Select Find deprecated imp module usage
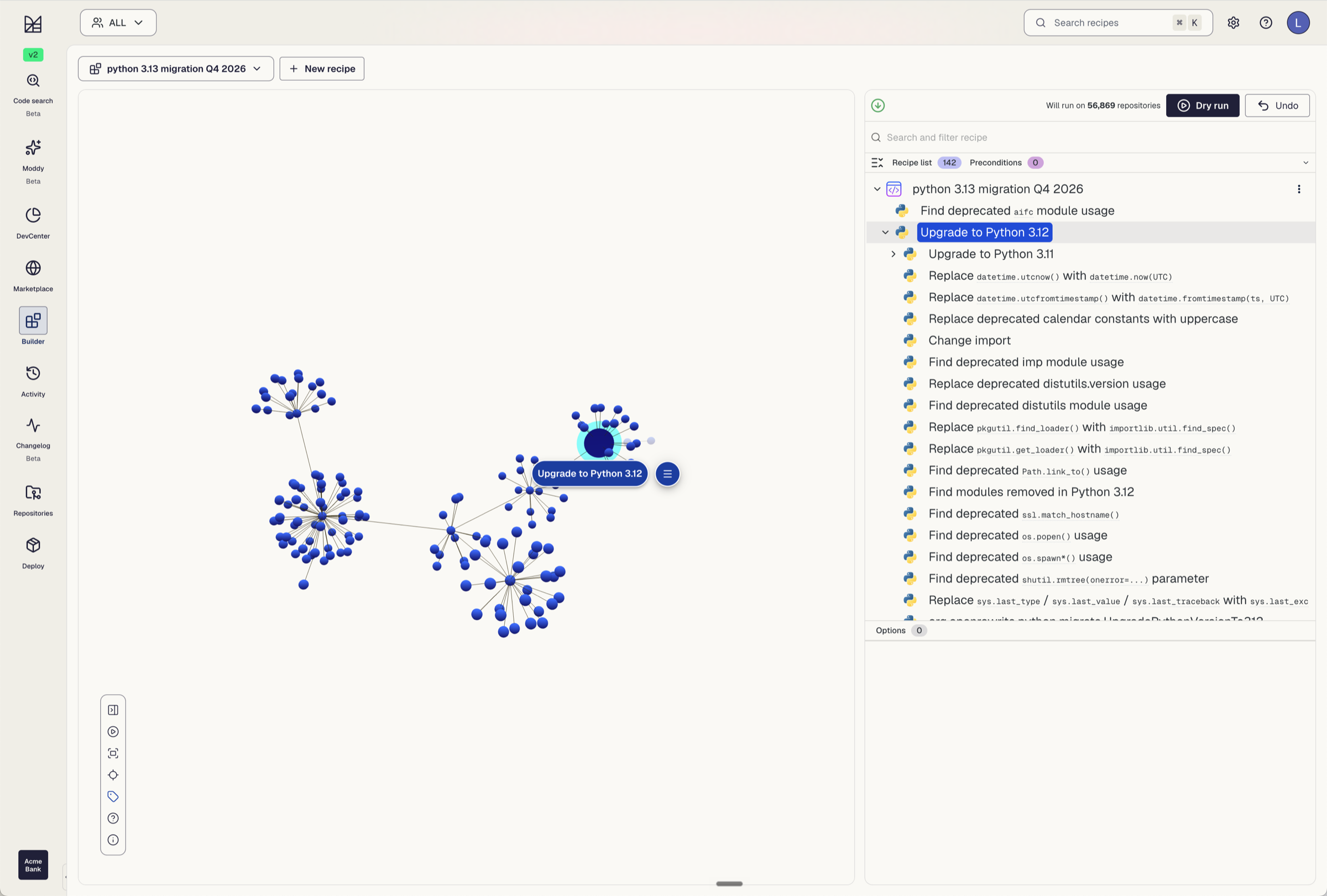Viewport: 1327px width, 896px height. click(x=1026, y=363)
